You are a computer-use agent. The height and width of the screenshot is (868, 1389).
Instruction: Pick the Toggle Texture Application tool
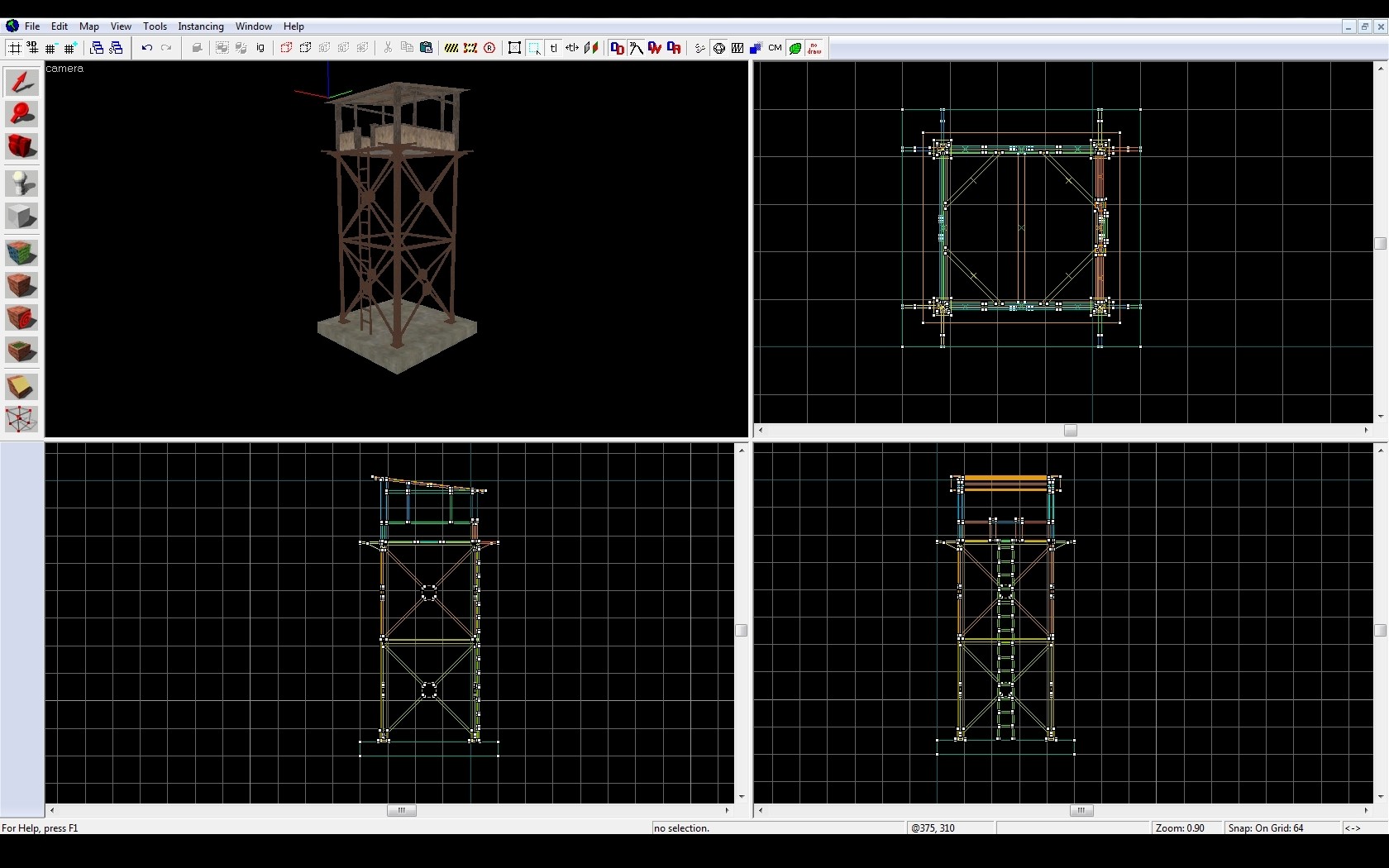pyautogui.click(x=21, y=252)
